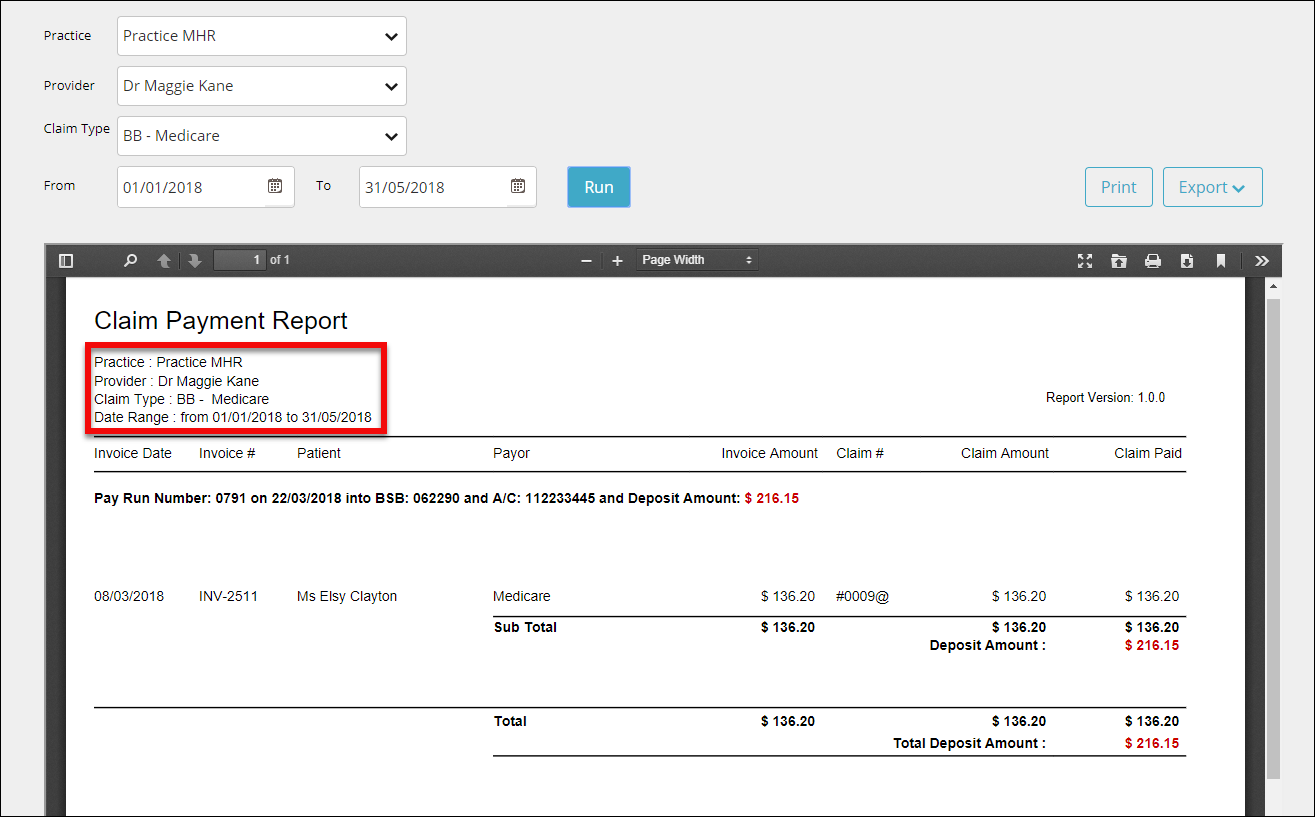Click the Medicare payor cell
The width and height of the screenshot is (1315, 817).
click(522, 596)
